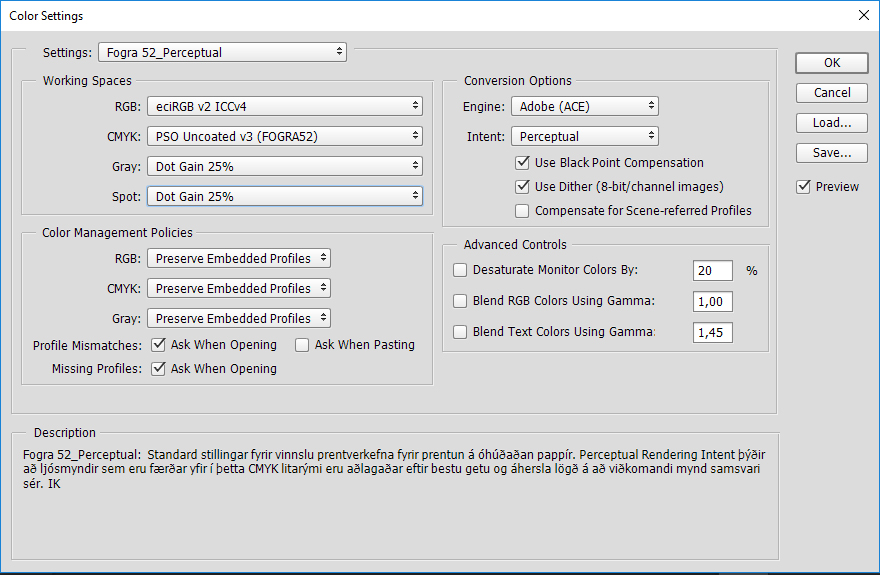Expand the Spot working space dropdown

click(284, 196)
